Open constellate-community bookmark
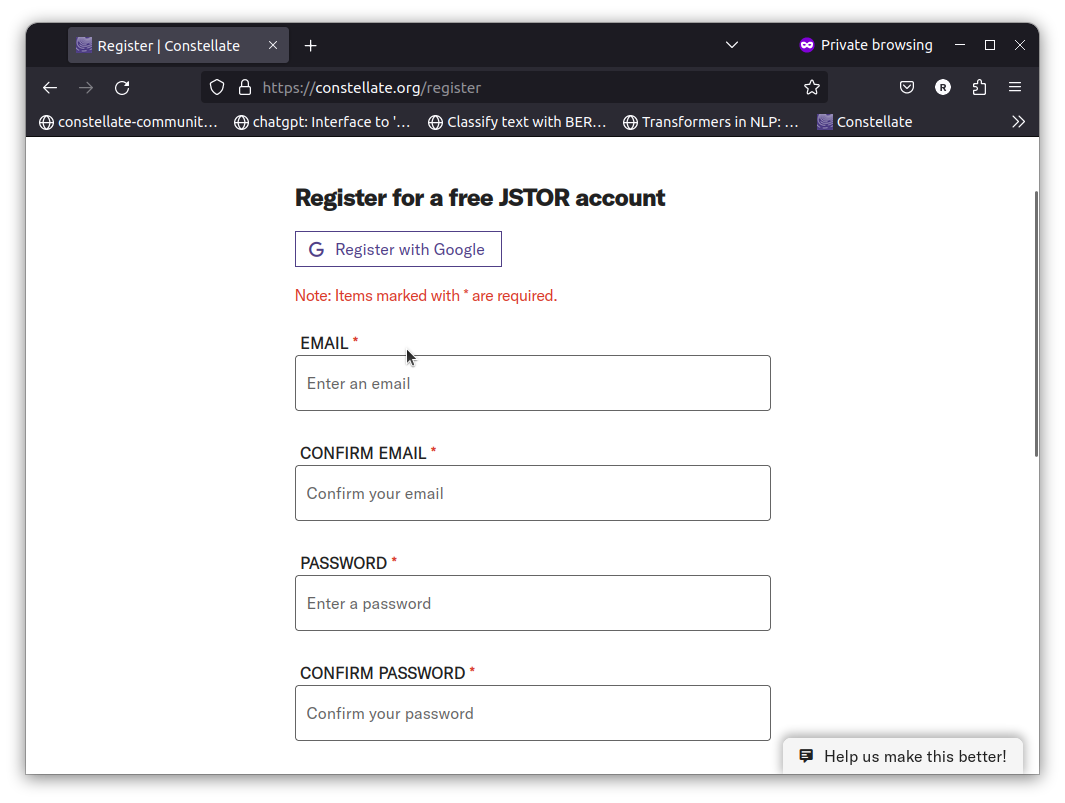Viewport: 1065px width, 803px height. [x=128, y=122]
